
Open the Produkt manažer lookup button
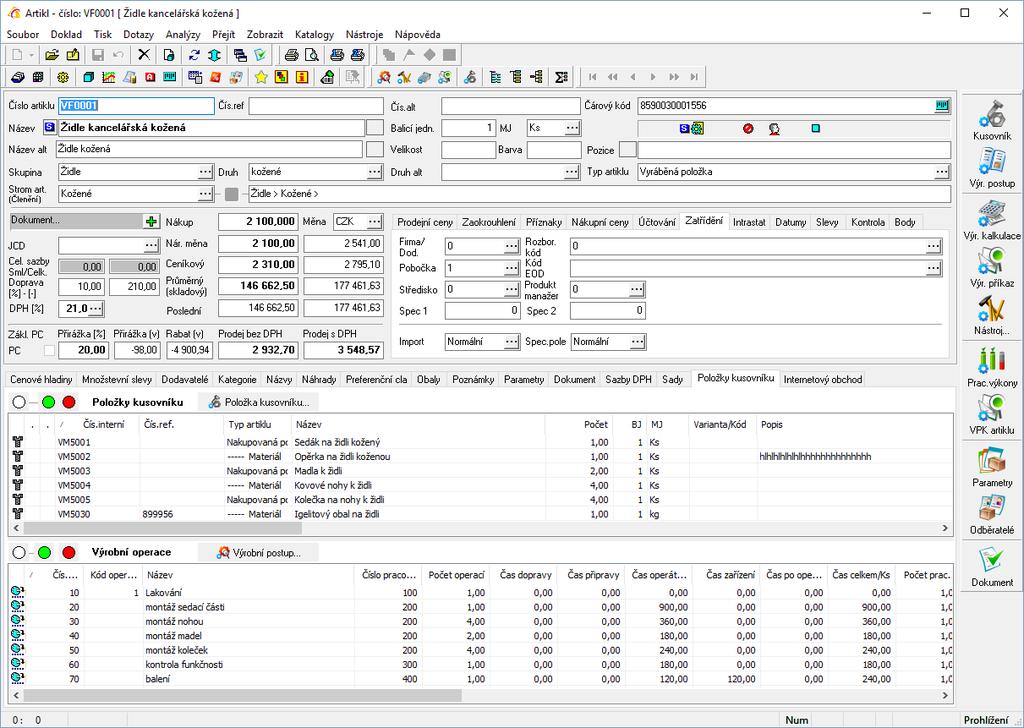[637, 289]
